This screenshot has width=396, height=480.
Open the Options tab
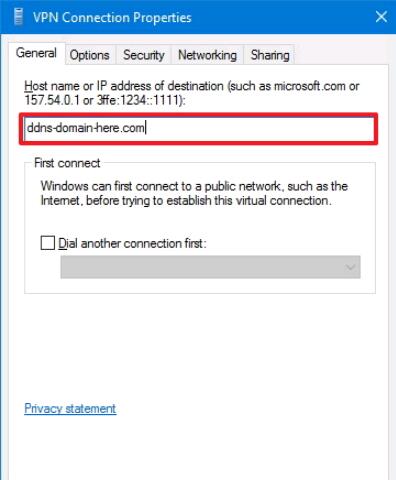coord(90,55)
